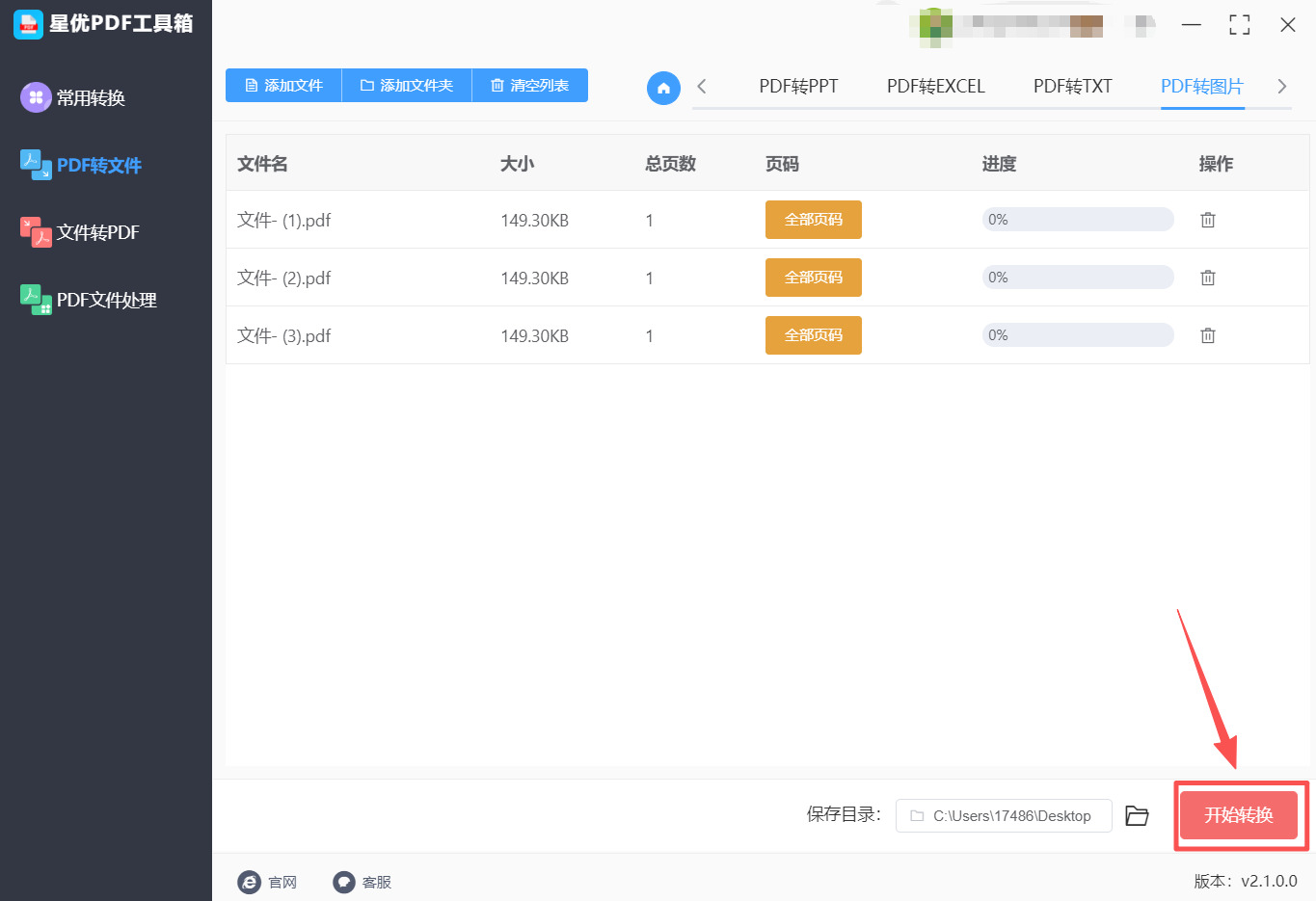Click the PDF文件处理 sidebar icon

36,300
